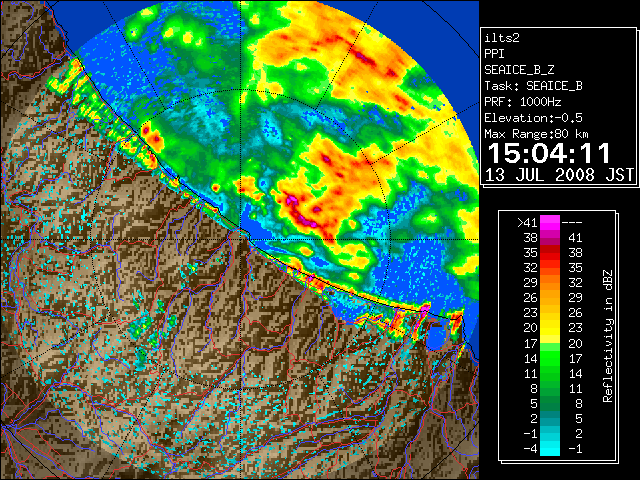The width and height of the screenshot is (640, 480).
Task: Click the 'PRF: 1000Hz' entry
Action: pyautogui.click(x=523, y=102)
